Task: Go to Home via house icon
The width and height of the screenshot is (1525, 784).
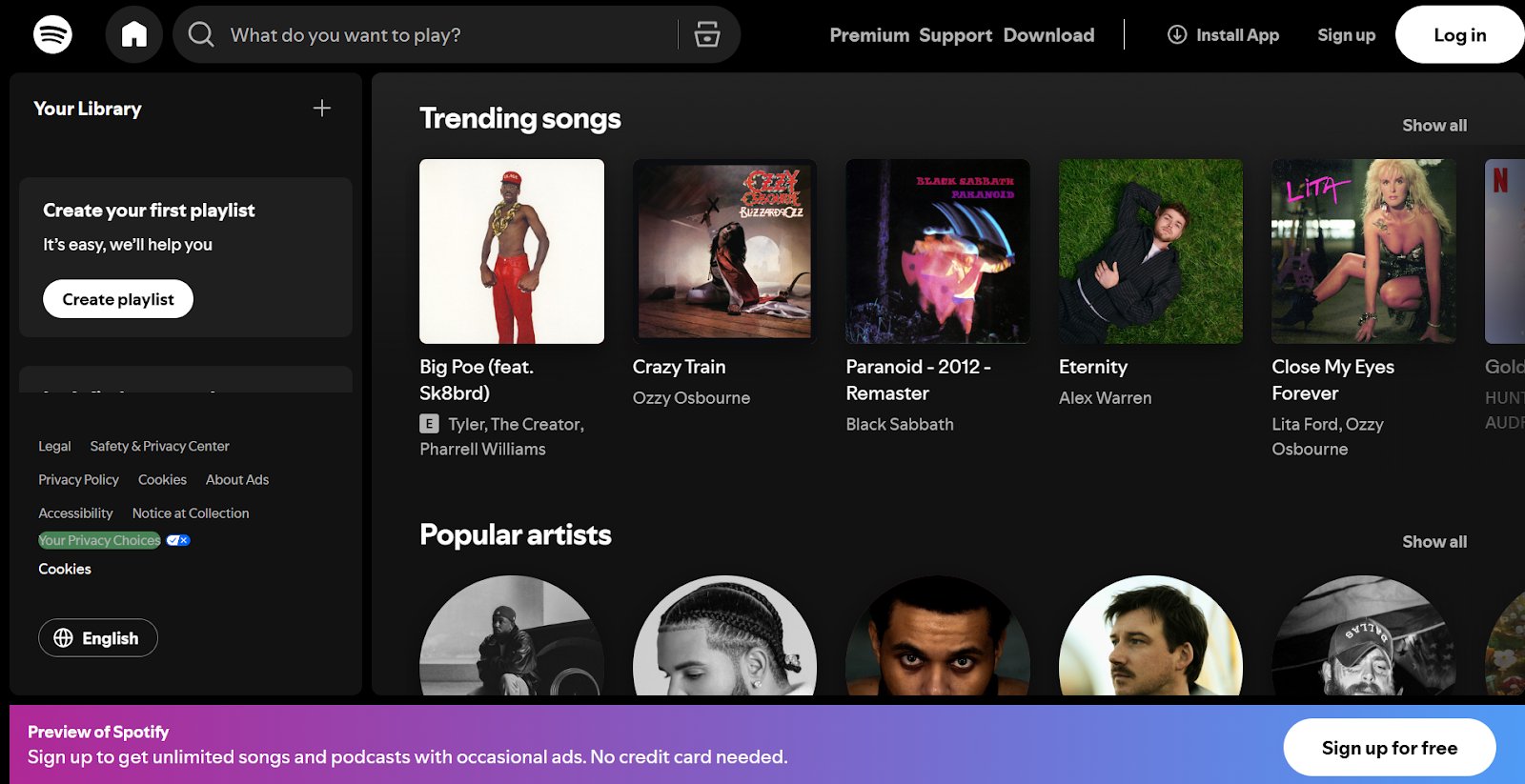Action: click(134, 34)
